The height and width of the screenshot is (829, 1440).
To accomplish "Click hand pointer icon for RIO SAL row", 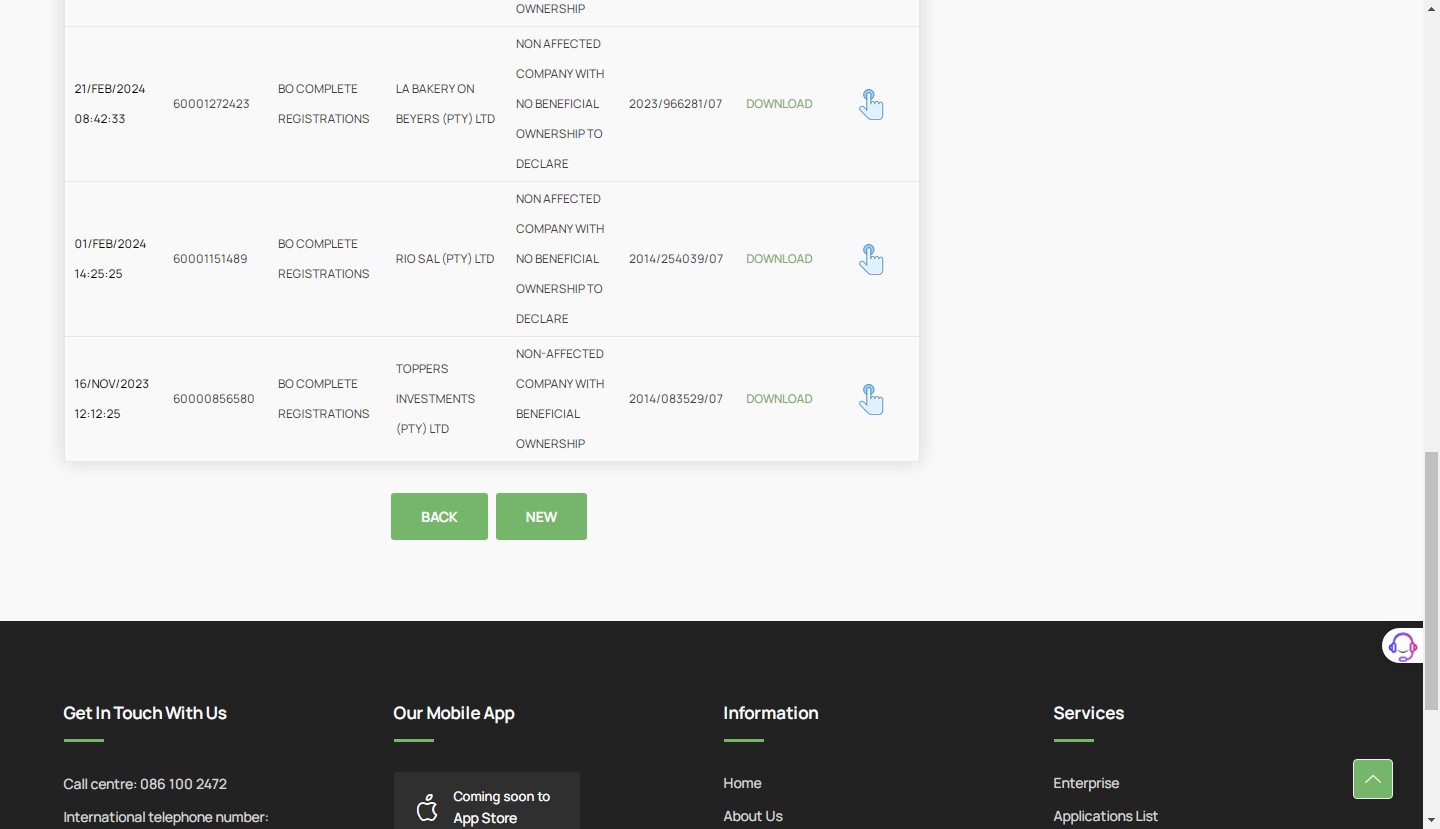I will [x=871, y=259].
